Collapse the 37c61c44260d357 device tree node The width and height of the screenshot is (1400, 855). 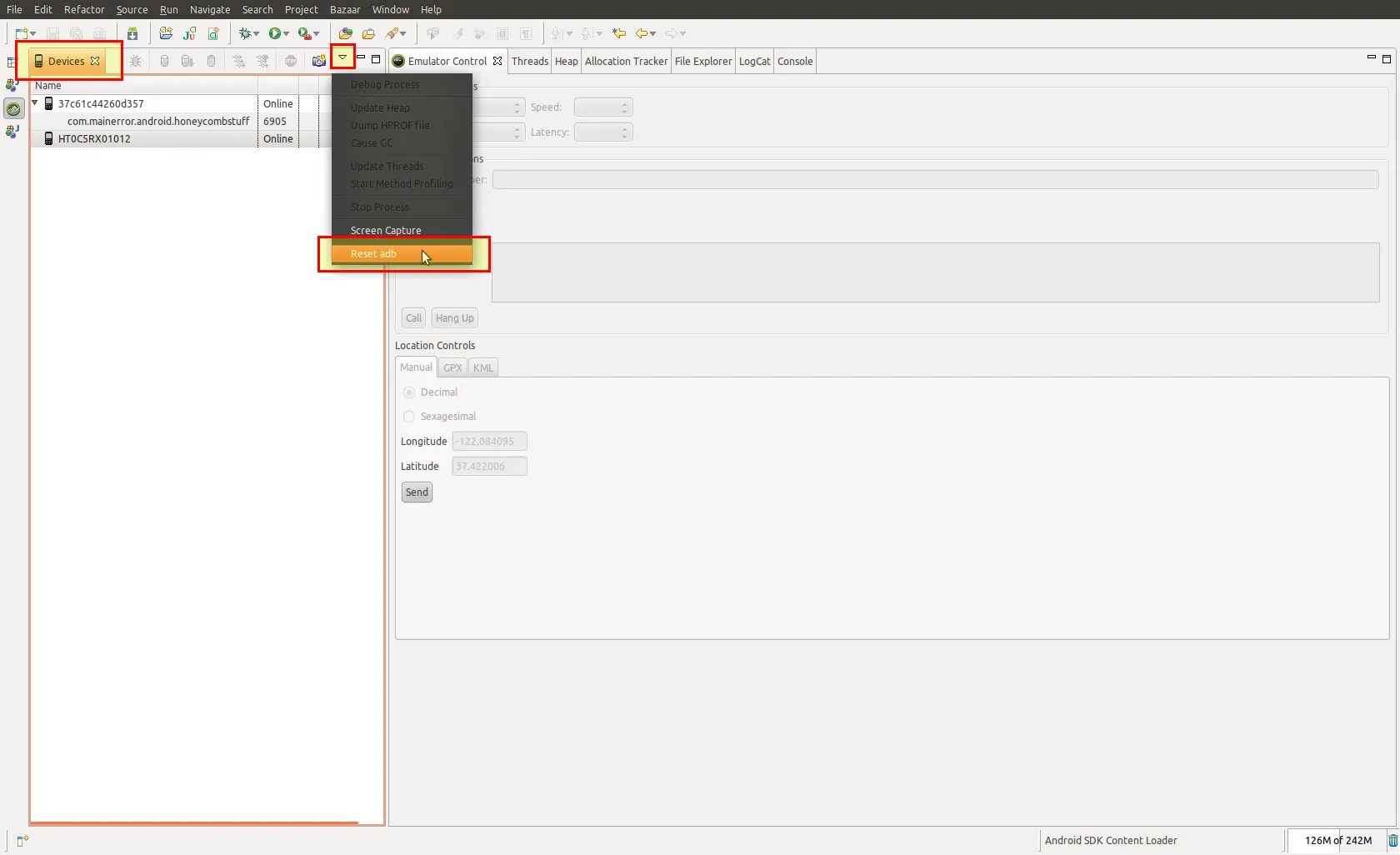[x=35, y=103]
